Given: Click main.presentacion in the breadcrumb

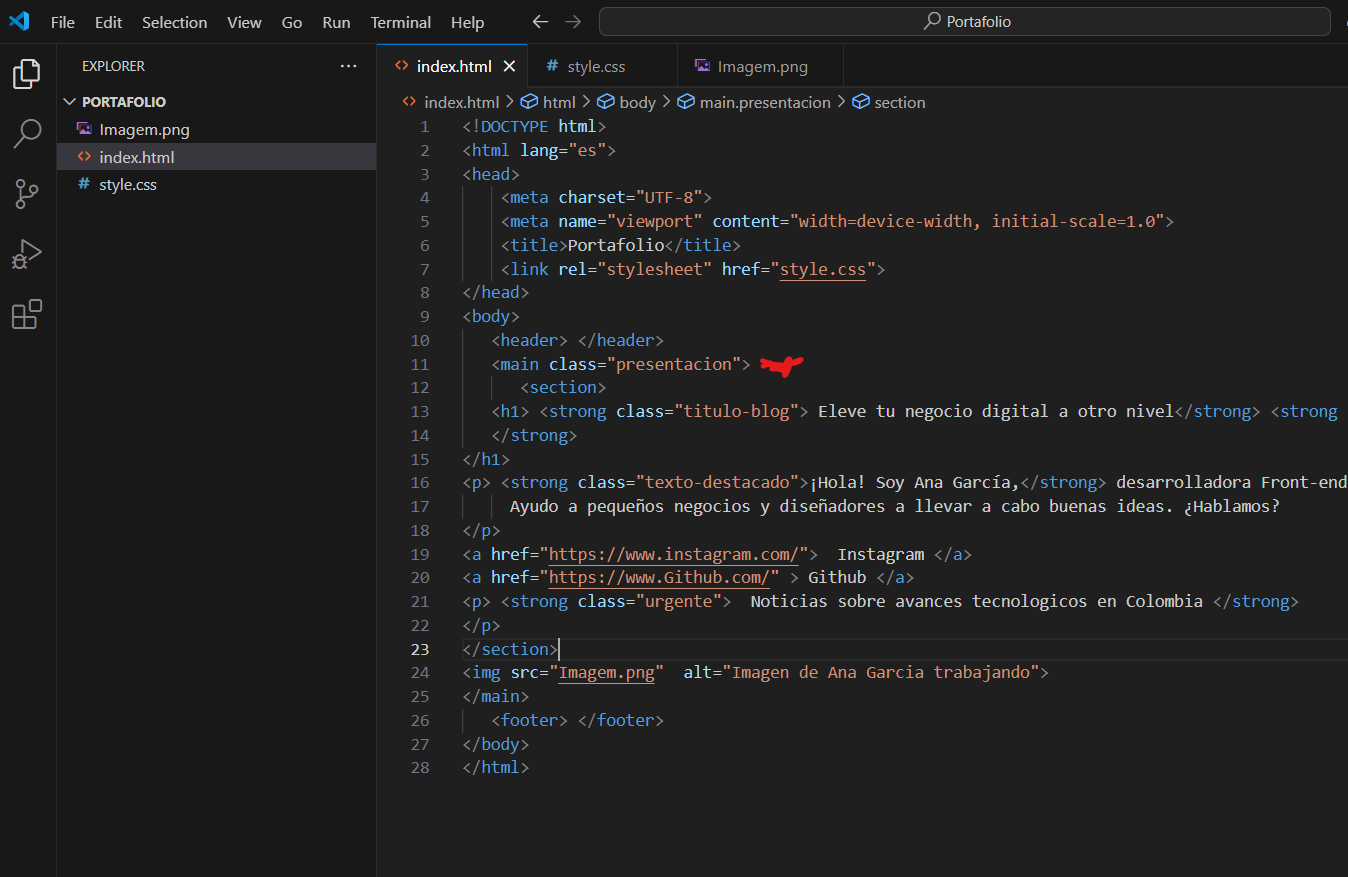Looking at the screenshot, I should (765, 102).
